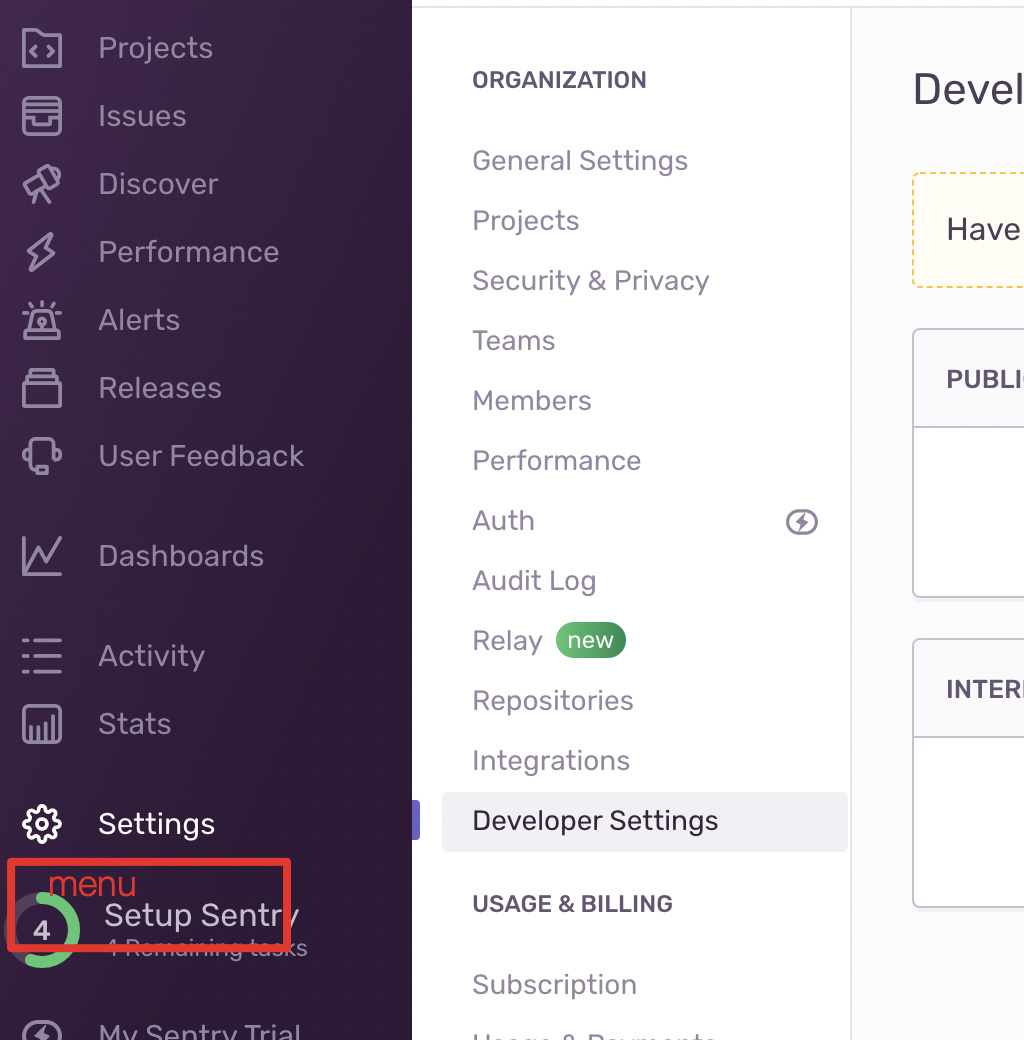Open Settings label in sidebar

[x=157, y=824]
